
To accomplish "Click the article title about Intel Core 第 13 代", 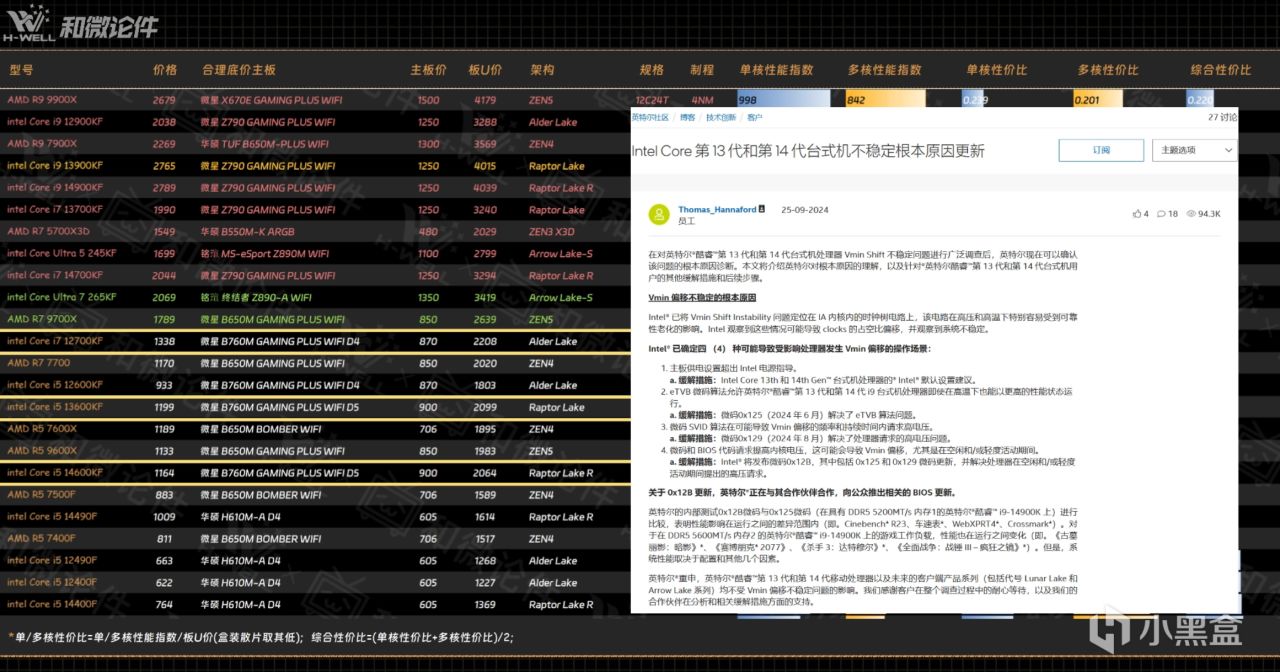I will [x=808, y=151].
